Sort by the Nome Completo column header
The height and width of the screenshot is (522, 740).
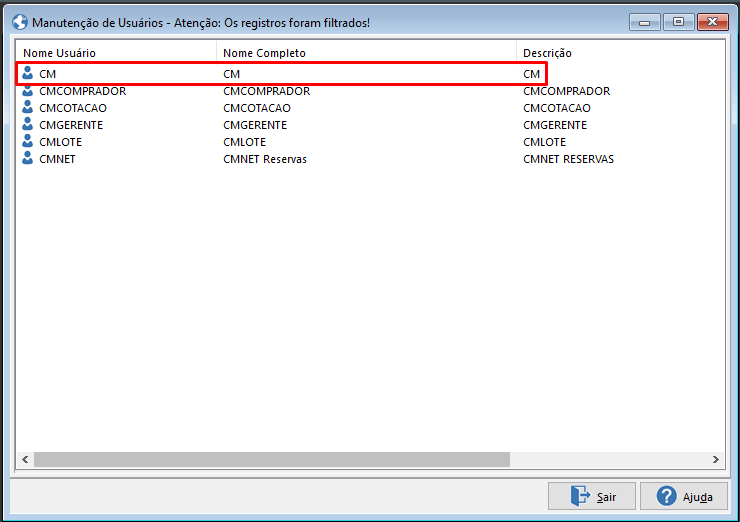[x=264, y=53]
